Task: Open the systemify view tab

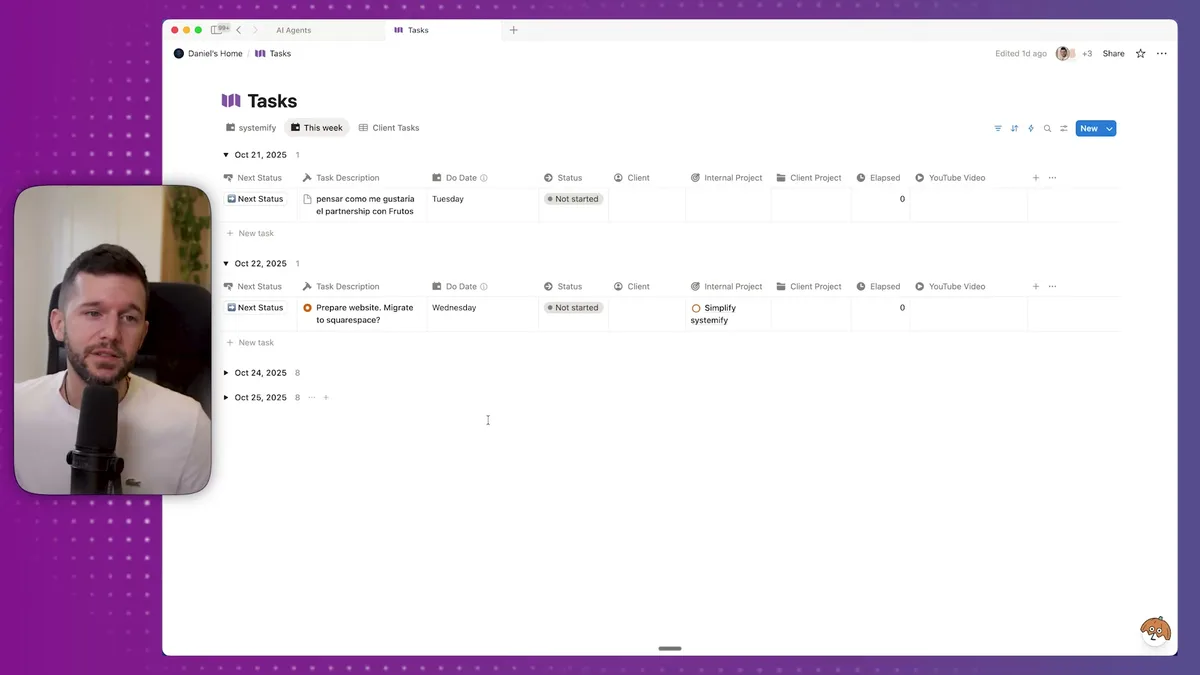Action: click(249, 127)
